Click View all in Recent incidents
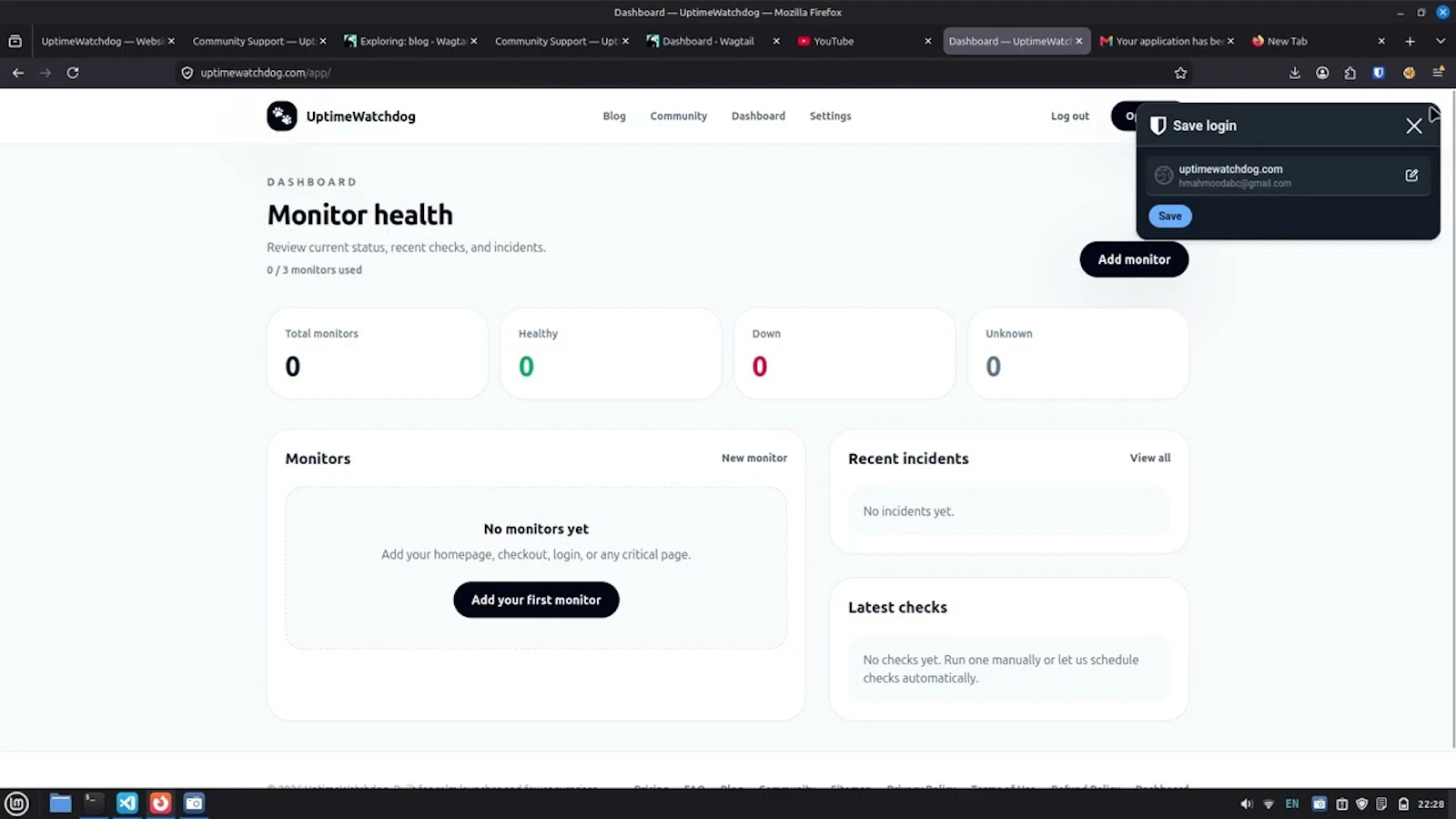This screenshot has height=819, width=1456. [1150, 458]
